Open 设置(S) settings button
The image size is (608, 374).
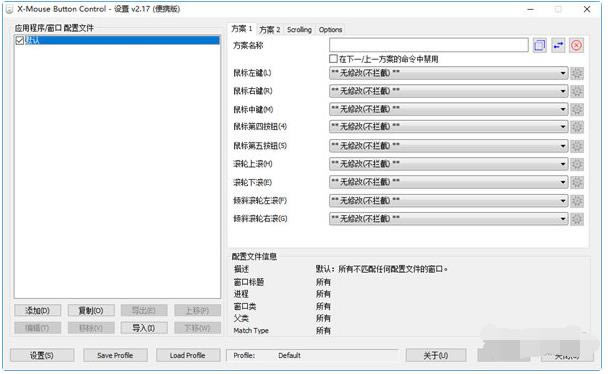point(42,355)
